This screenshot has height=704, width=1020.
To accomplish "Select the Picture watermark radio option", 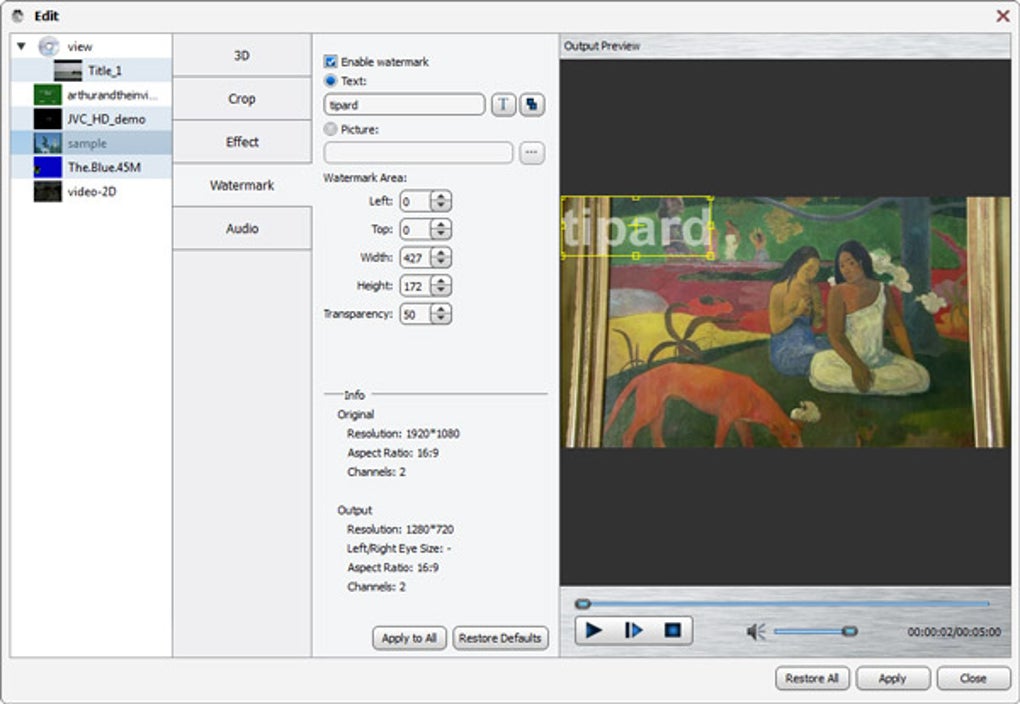I will 330,129.
